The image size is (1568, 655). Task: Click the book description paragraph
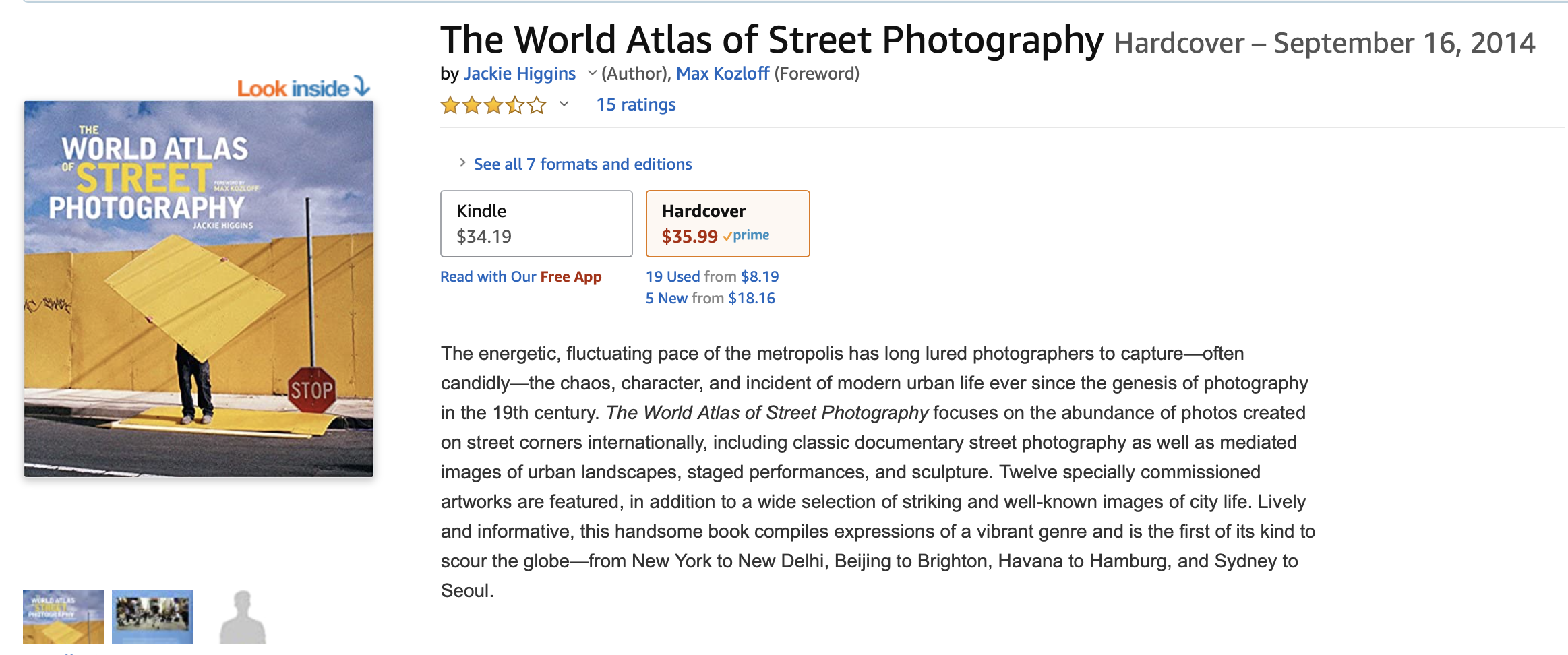pos(876,472)
